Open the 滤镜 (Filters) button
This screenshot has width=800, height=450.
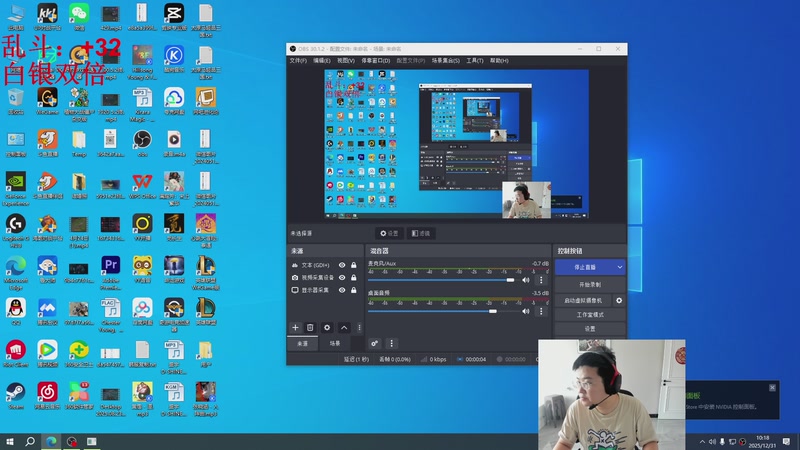coord(421,233)
